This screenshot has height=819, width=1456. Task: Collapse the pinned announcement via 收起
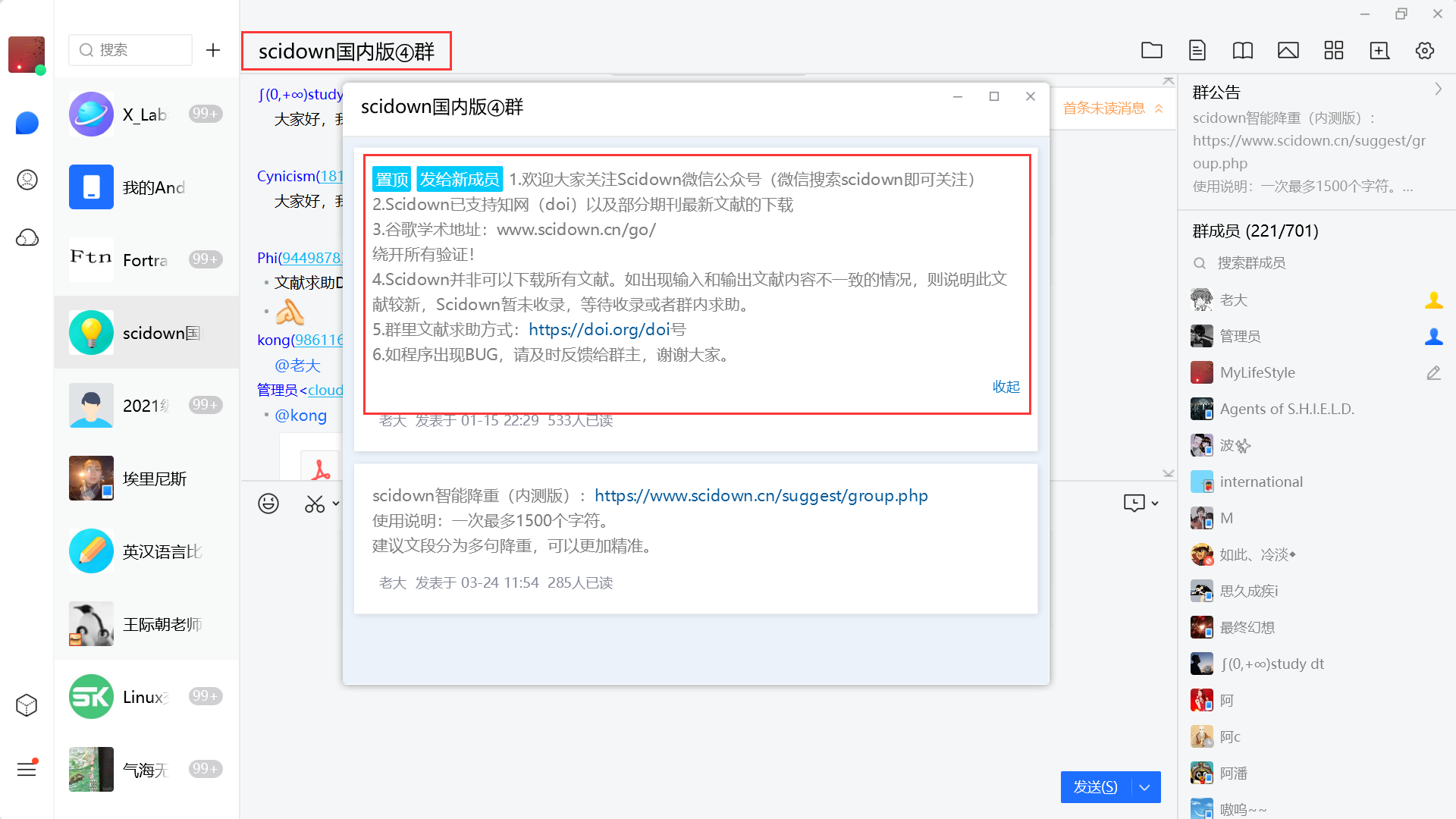[x=1006, y=387]
